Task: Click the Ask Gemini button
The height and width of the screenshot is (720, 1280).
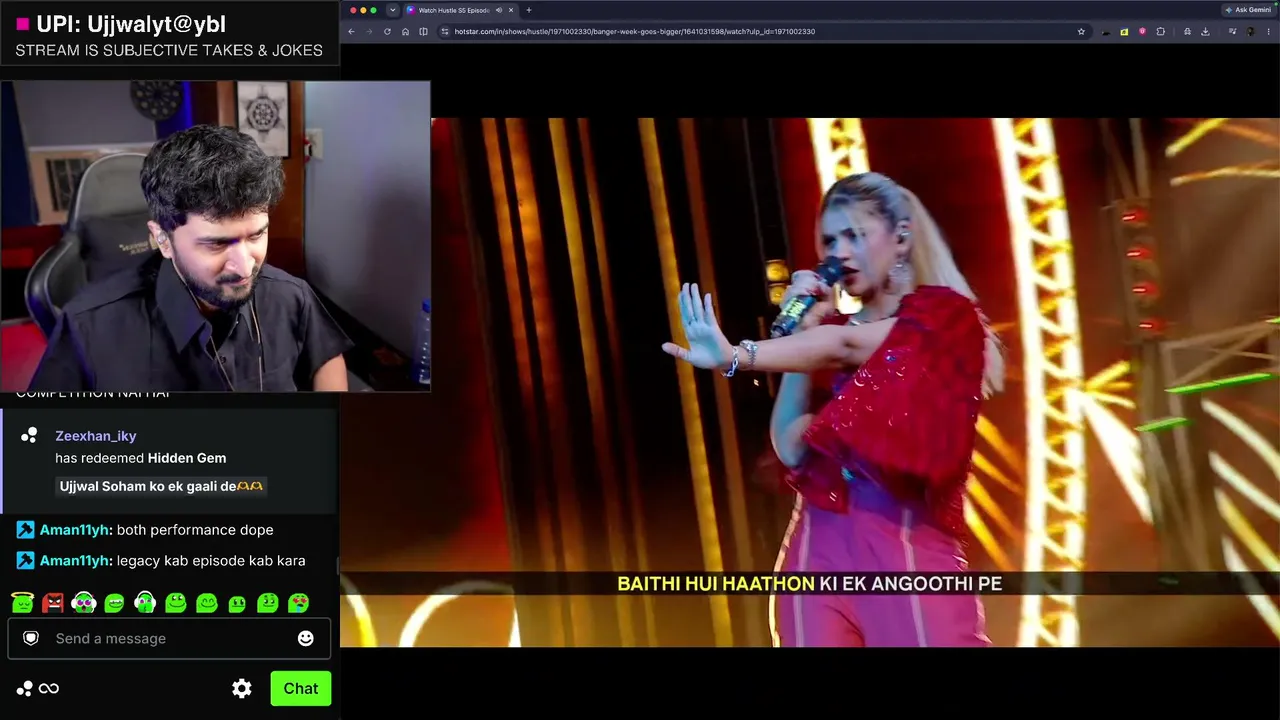Action: click(x=1247, y=10)
